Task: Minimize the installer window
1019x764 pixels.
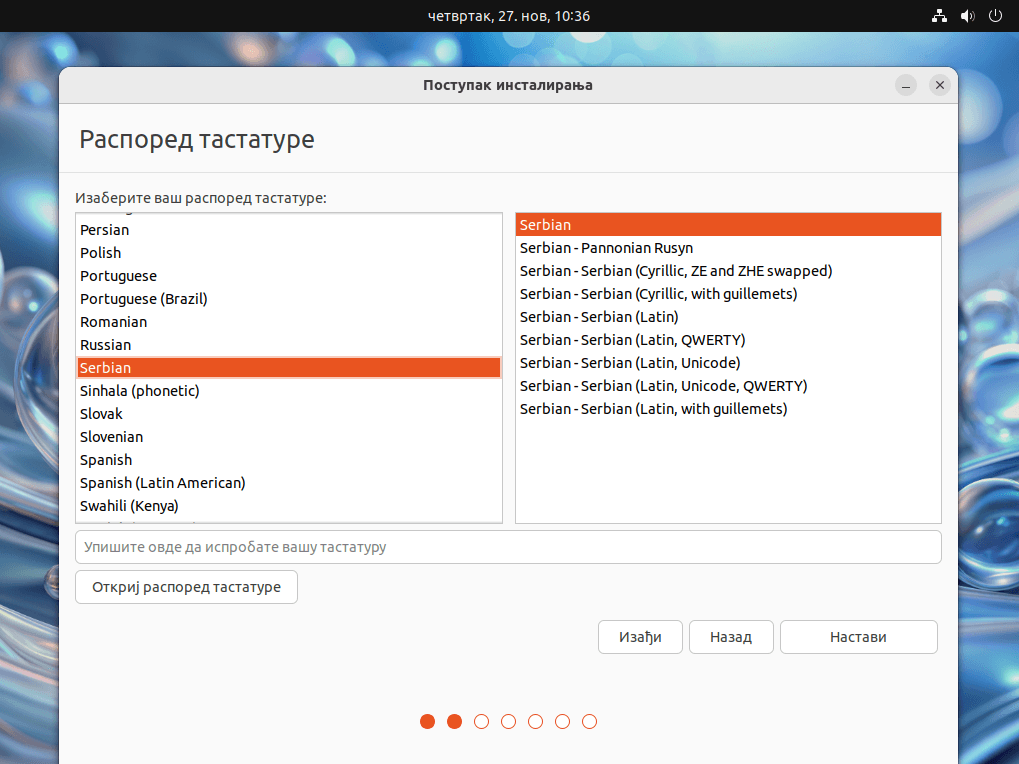Action: pos(905,85)
